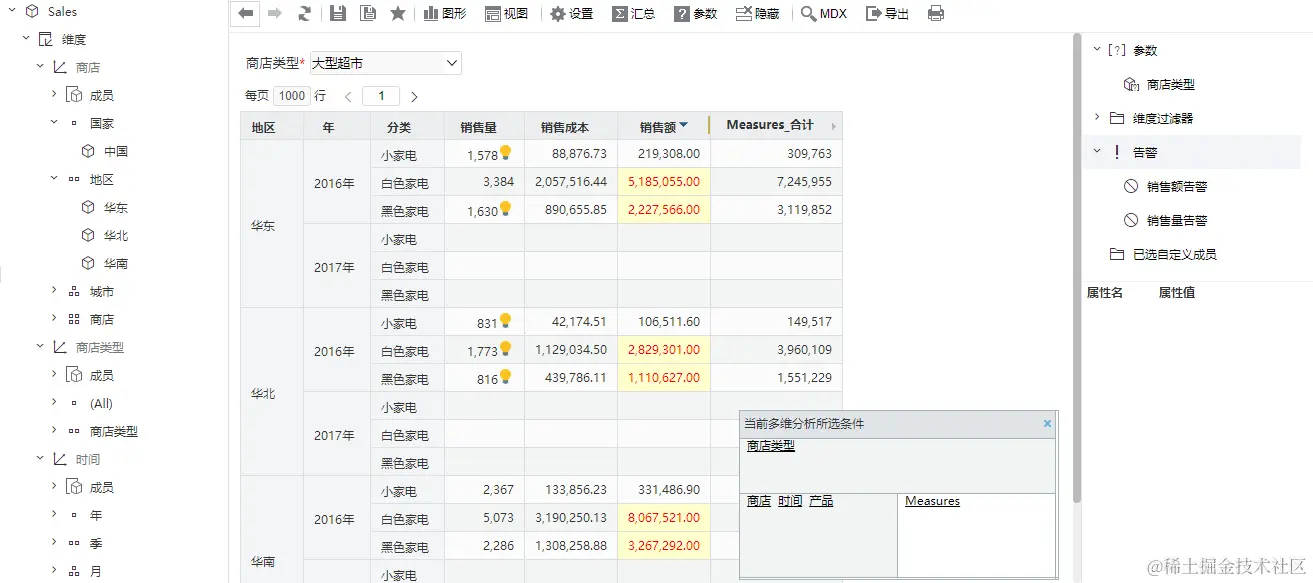Click the 导出 export icon
Viewport: 1313px width, 583px height.
coord(886,13)
